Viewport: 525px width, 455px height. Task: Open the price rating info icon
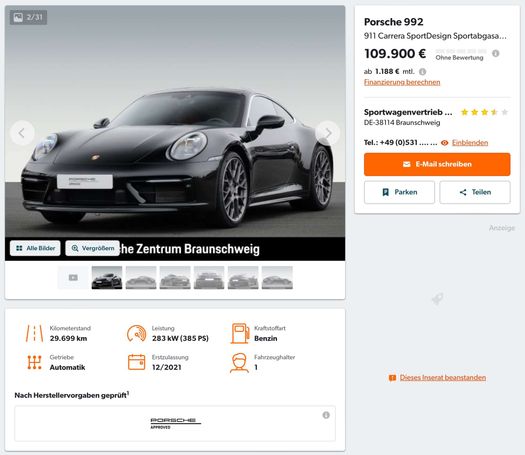pyautogui.click(x=496, y=53)
